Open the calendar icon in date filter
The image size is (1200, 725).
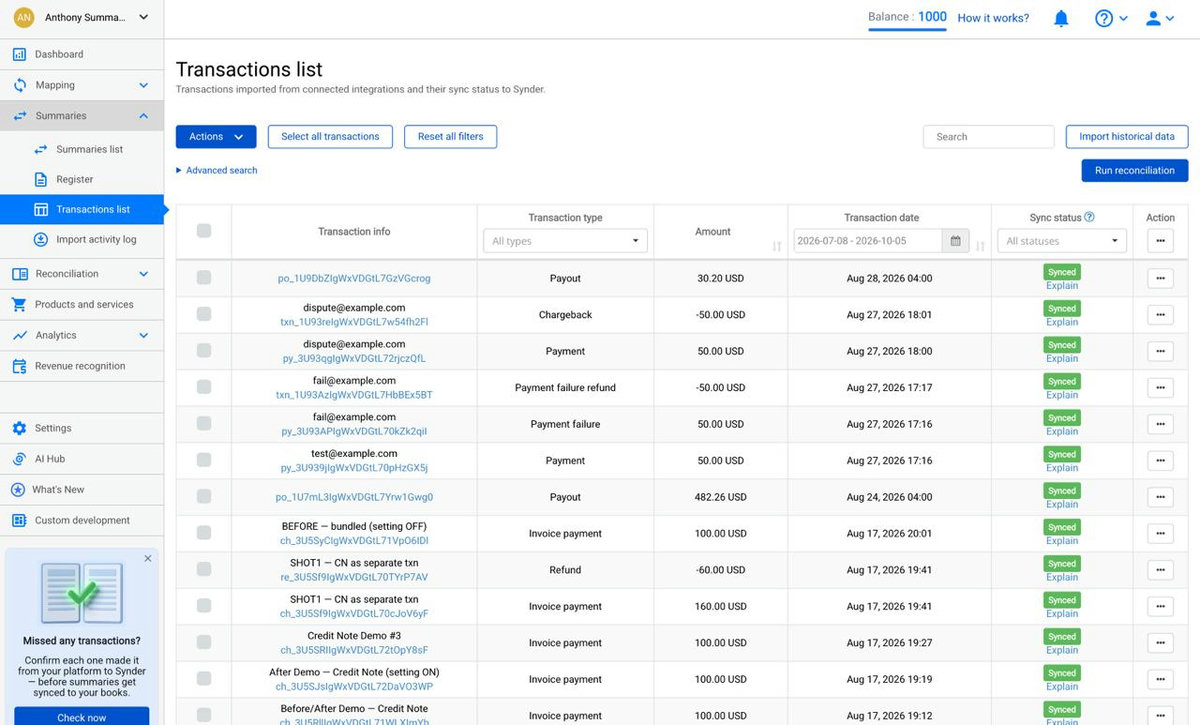[955, 241]
